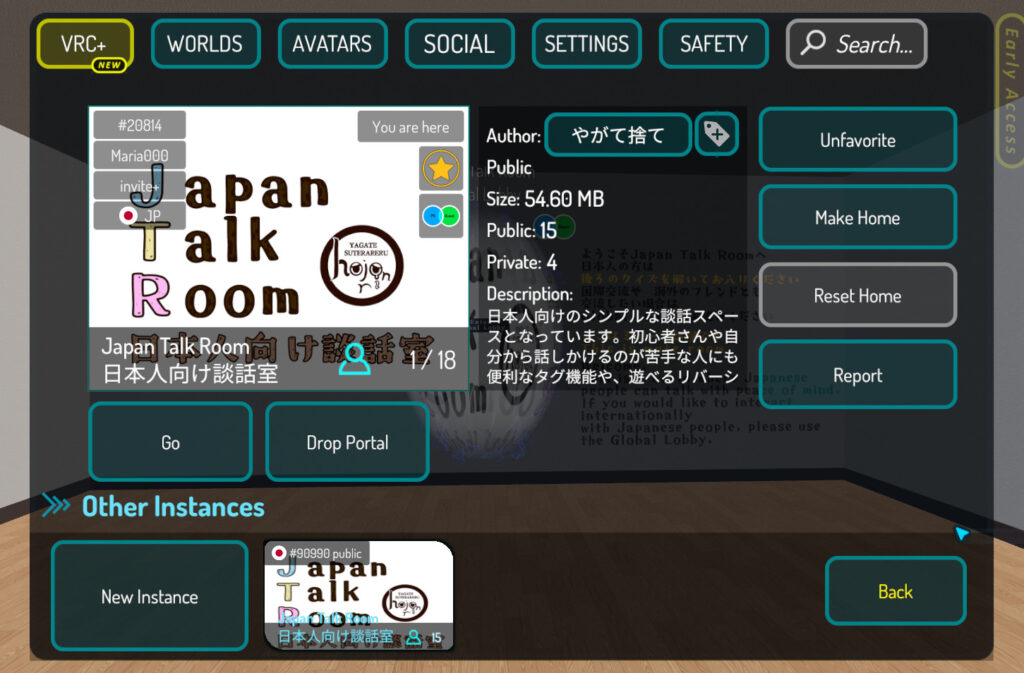This screenshot has width=1024, height=673.
Task: Click the Other Instances heading
Action: (173, 507)
